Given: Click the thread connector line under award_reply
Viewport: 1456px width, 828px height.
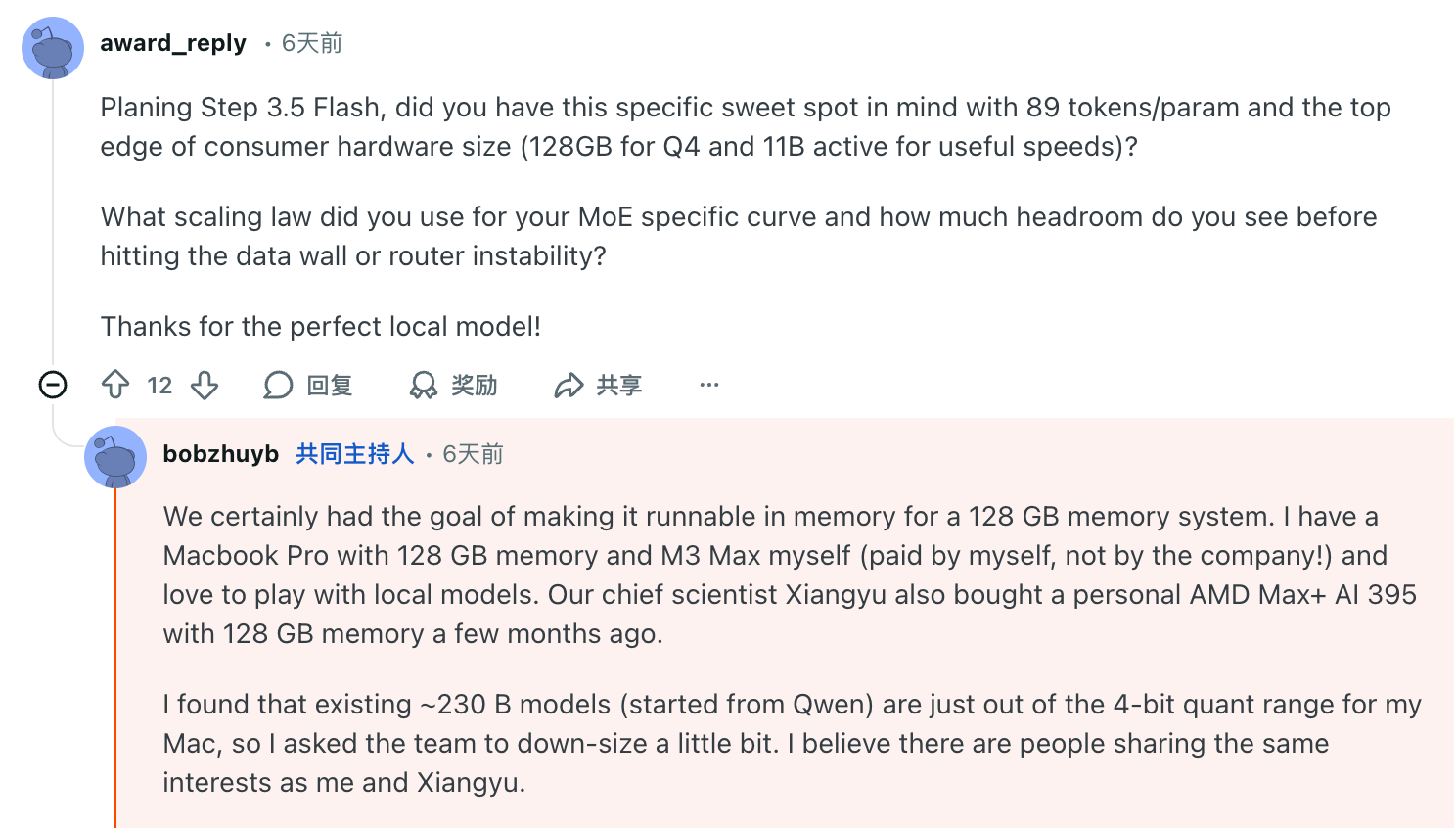Looking at the screenshot, I should point(52,225).
